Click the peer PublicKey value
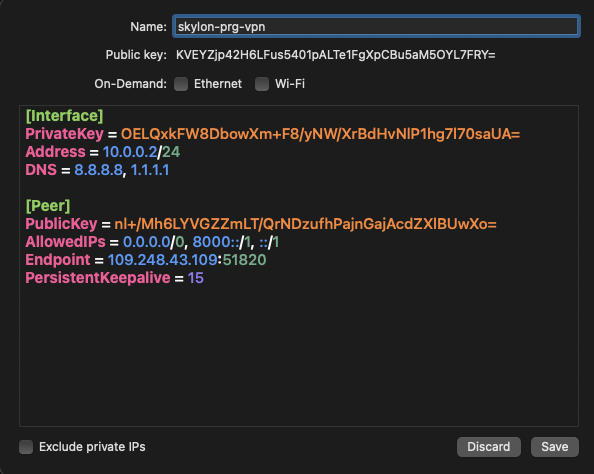594x474 pixels. 305,224
